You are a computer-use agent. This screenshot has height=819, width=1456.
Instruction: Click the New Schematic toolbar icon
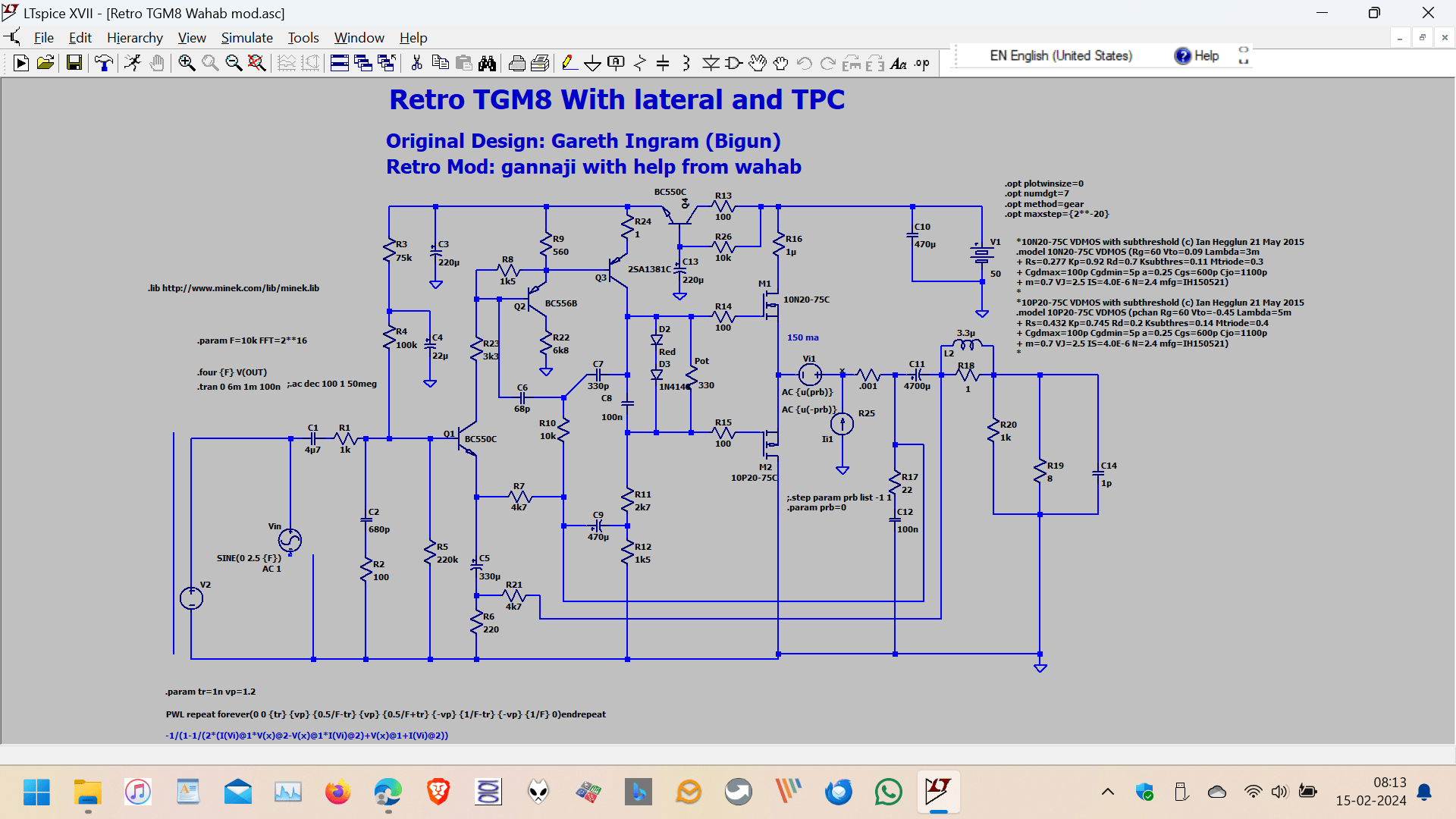tap(21, 64)
